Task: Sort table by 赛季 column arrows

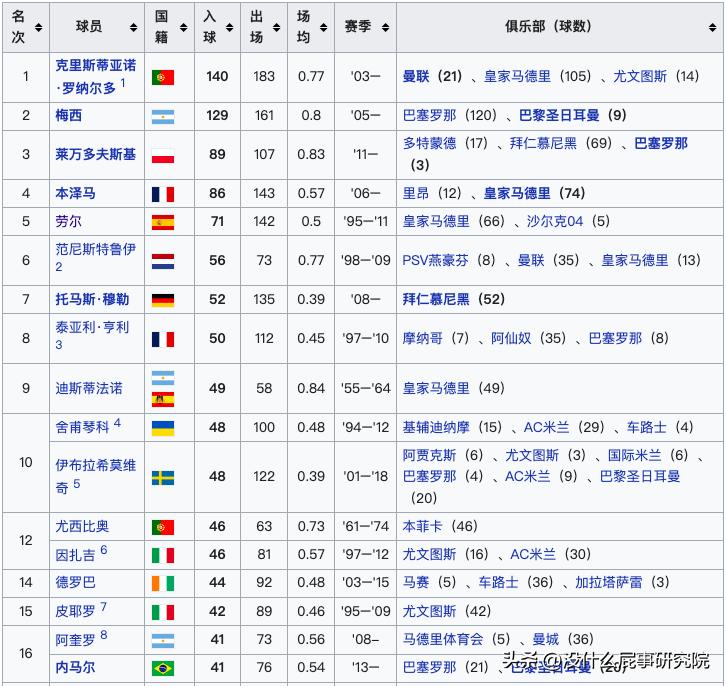Action: (385, 27)
